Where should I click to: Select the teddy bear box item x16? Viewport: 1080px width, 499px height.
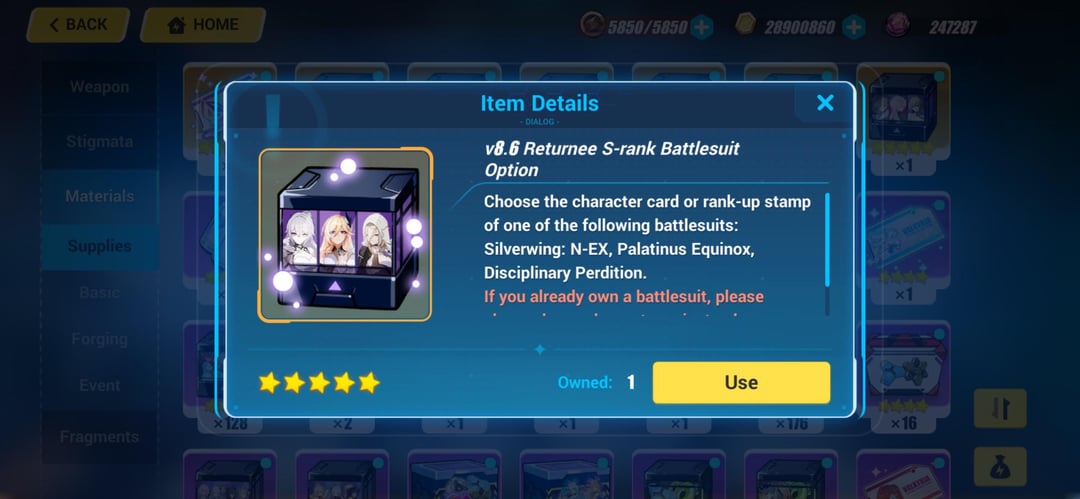[x=904, y=379]
